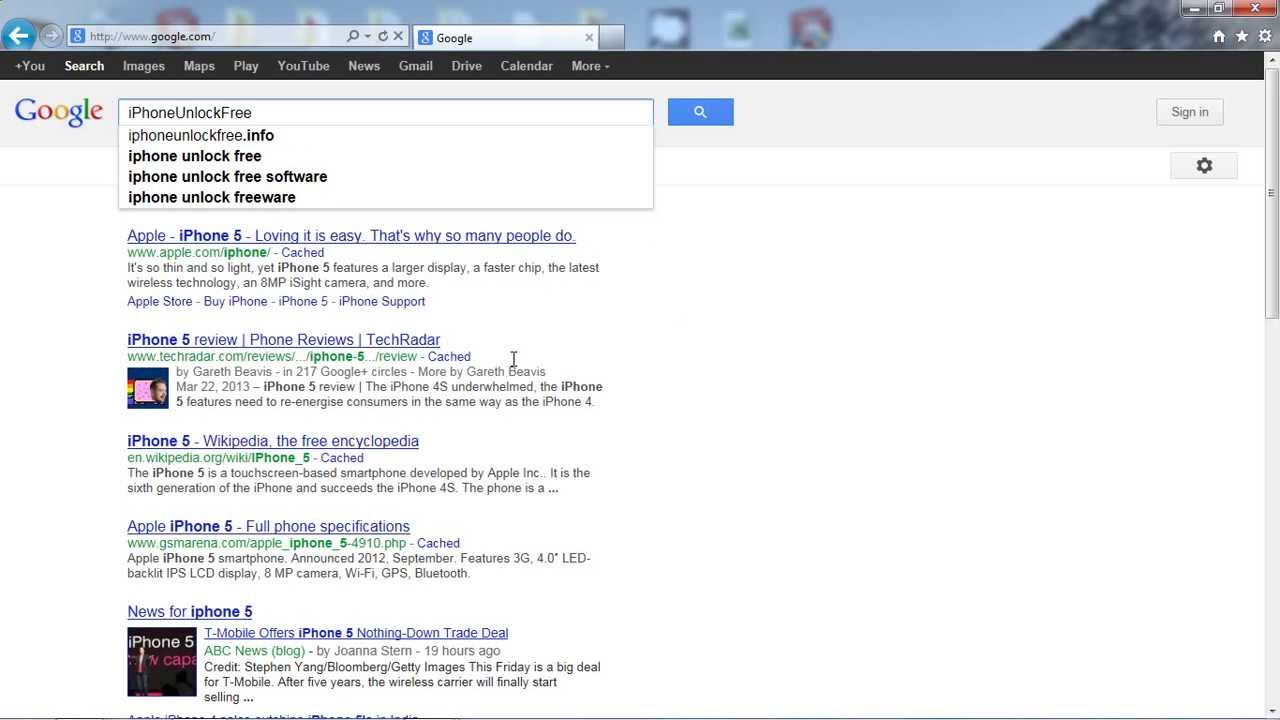Screen dimensions: 1280x720
Task: Open Cached link for TechRadar result
Action: (x=449, y=357)
